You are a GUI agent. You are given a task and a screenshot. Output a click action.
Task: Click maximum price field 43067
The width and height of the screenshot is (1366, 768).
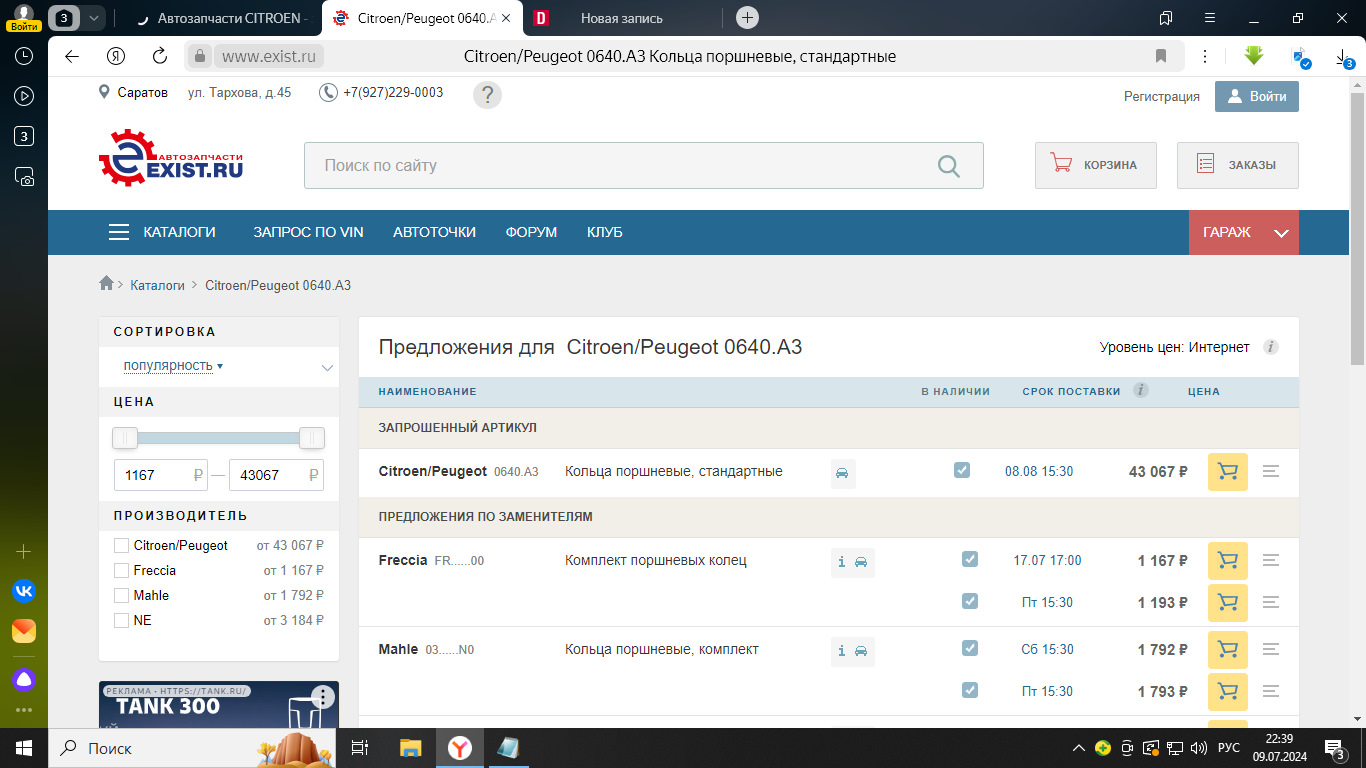click(x=276, y=475)
